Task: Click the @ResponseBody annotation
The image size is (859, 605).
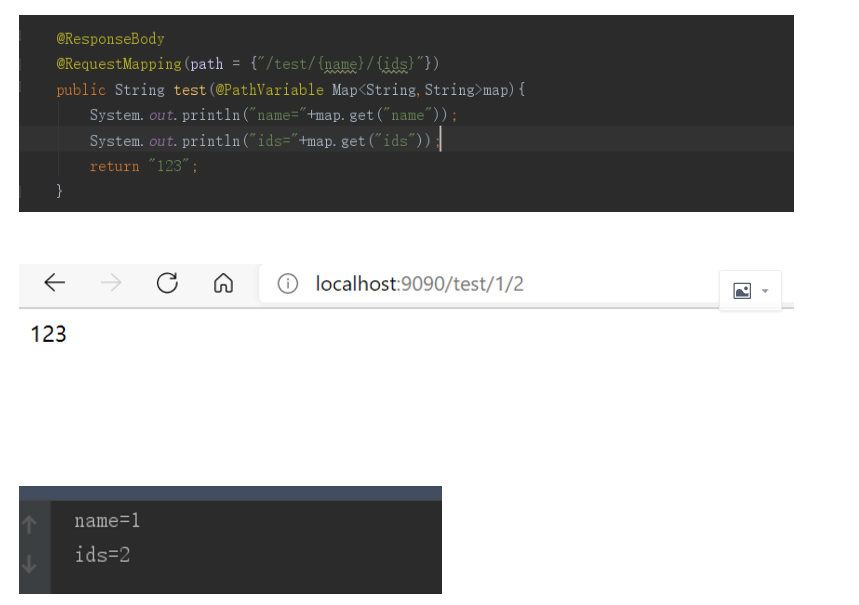Action: point(110,39)
